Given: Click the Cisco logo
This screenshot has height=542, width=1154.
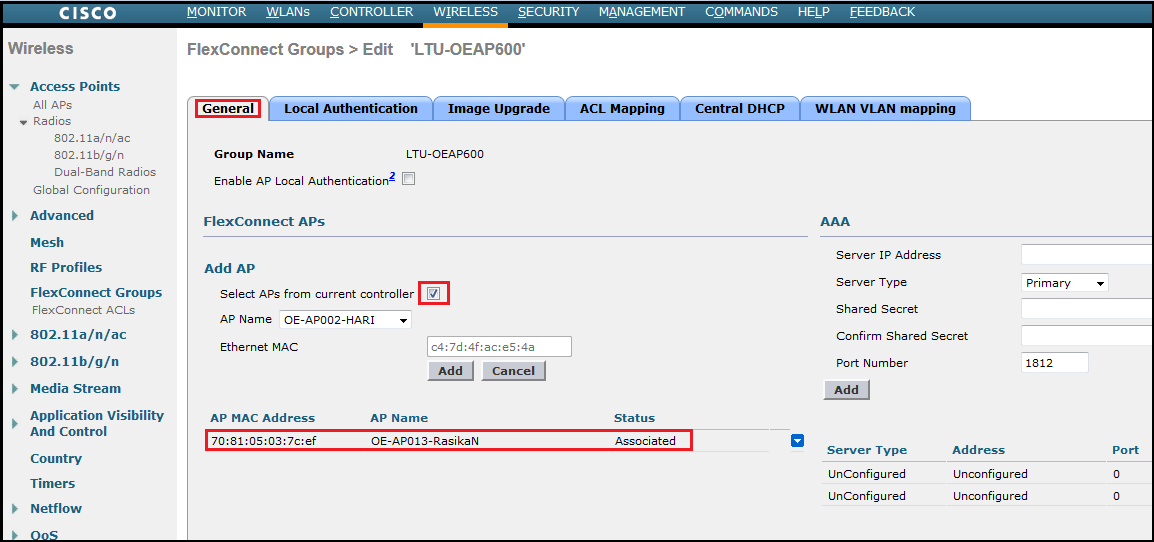Looking at the screenshot, I should pyautogui.click(x=88, y=13).
